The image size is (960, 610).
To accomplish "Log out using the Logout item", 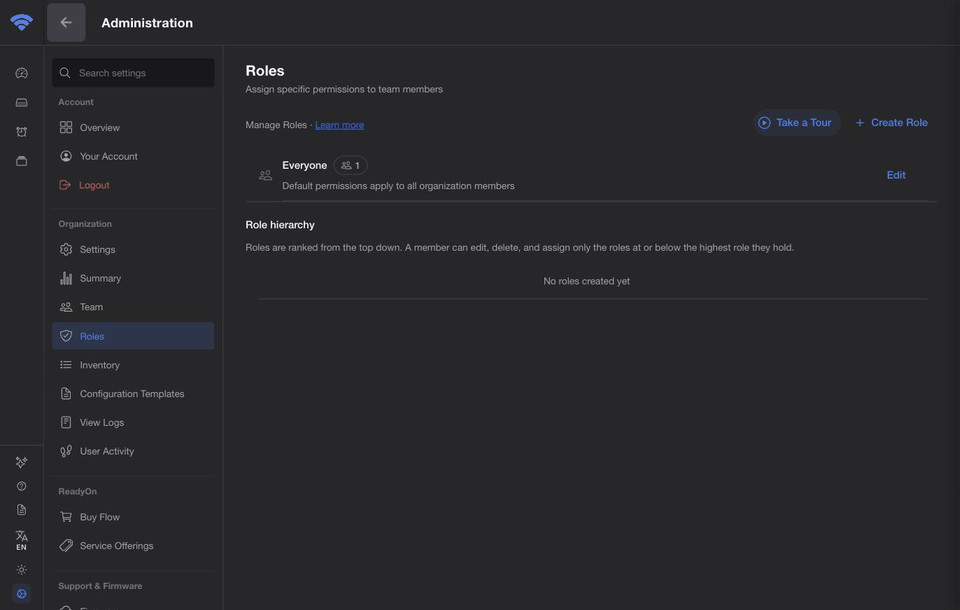I will click(133, 185).
